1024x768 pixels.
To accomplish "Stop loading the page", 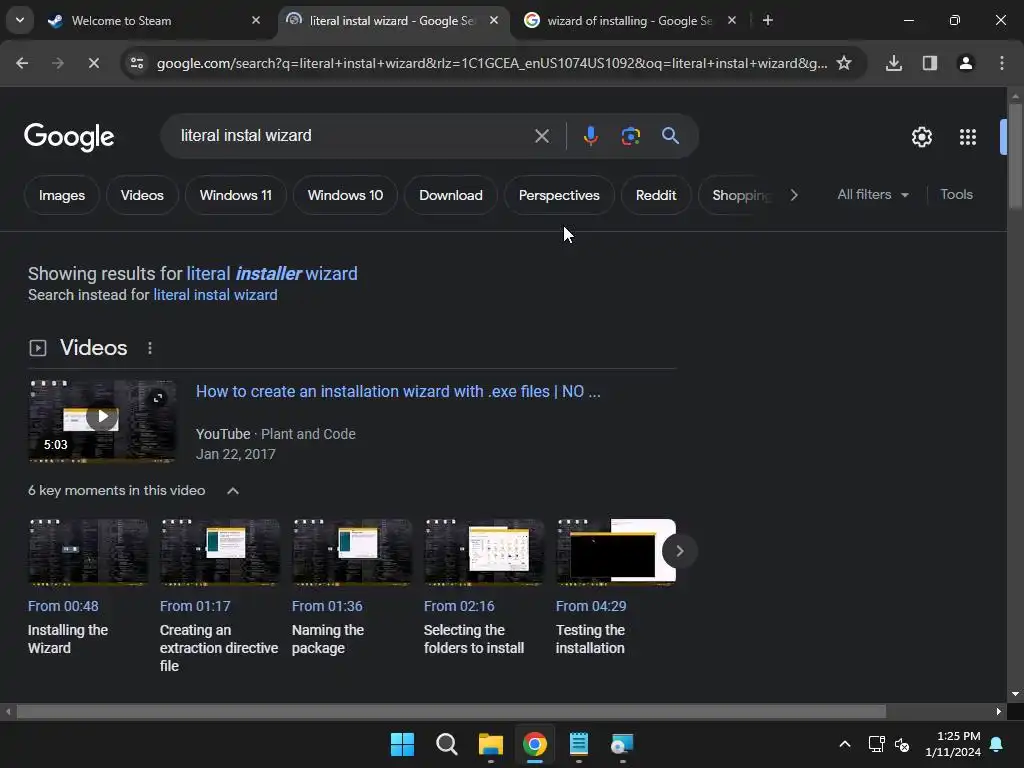I will (x=94, y=63).
